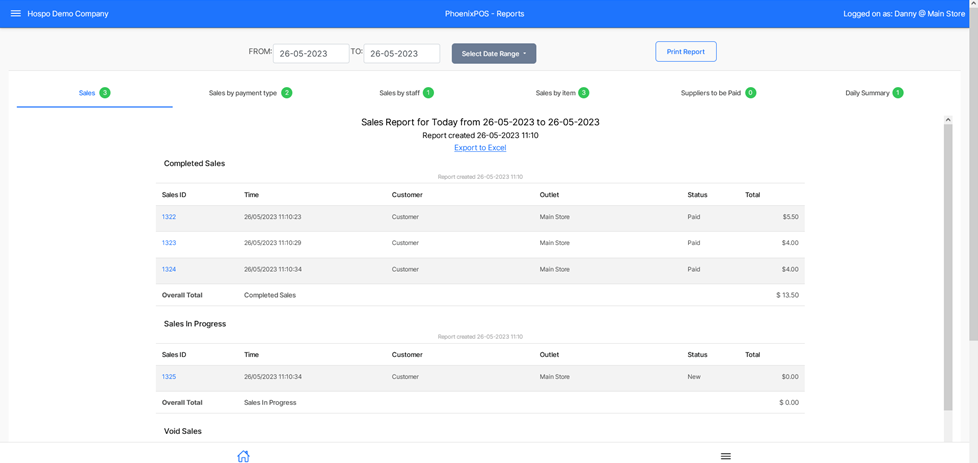Open sale ID 1323 details
Screen dimensions: 978x463
169,243
